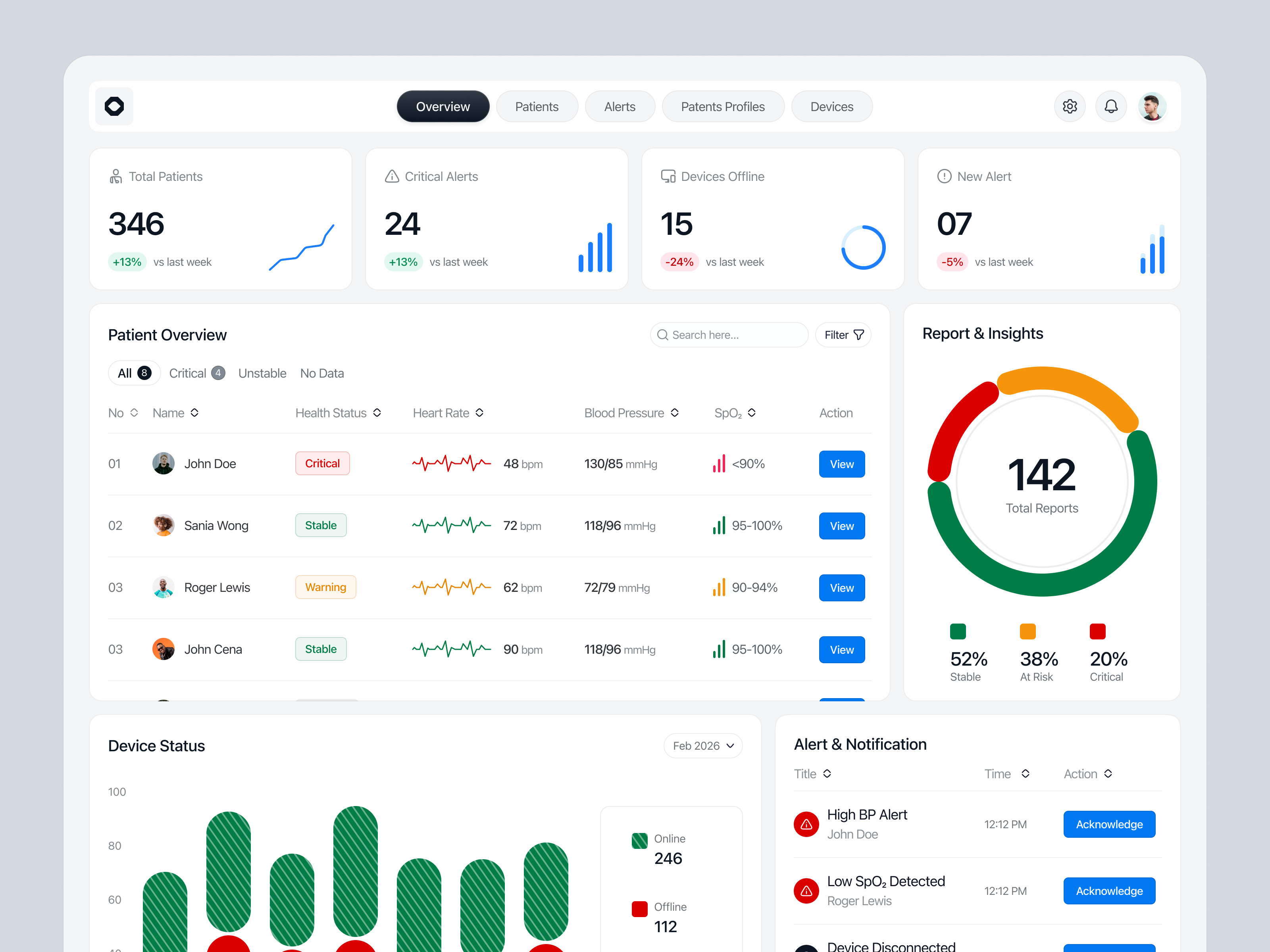Open the Devices navigation tab
Image resolution: width=1270 pixels, height=952 pixels.
[831, 106]
